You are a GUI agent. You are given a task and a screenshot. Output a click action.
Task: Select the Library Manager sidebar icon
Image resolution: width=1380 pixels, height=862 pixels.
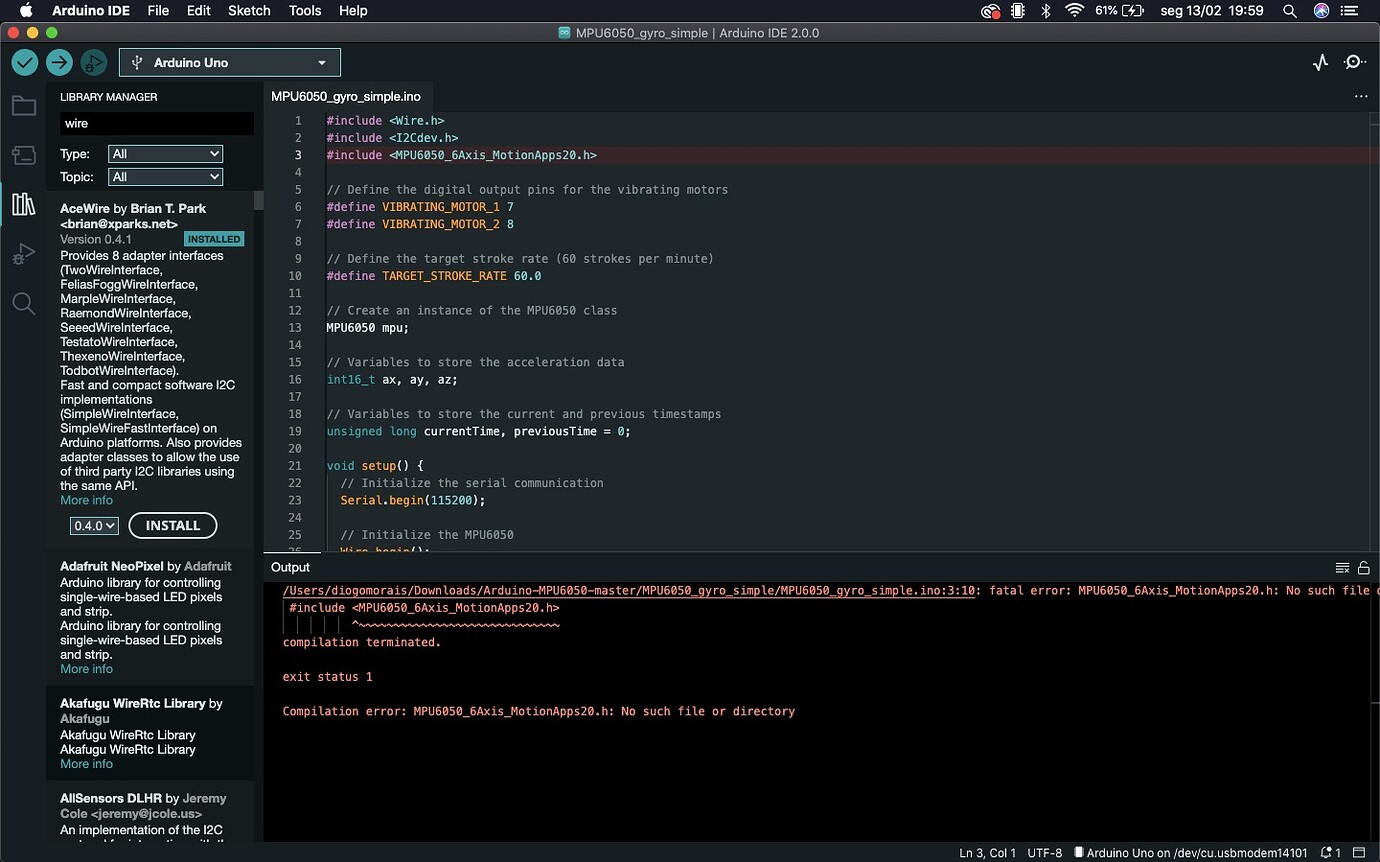click(x=23, y=205)
